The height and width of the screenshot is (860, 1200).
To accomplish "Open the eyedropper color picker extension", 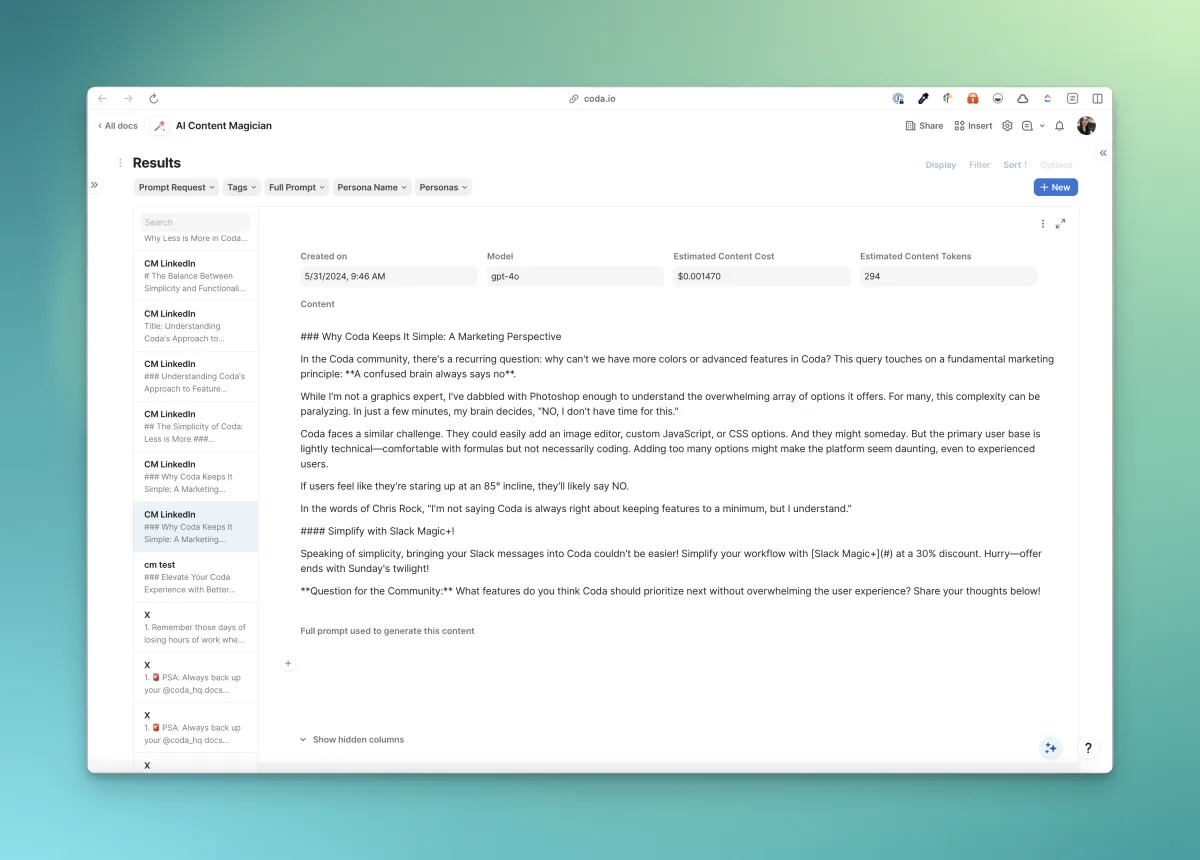I will [923, 99].
